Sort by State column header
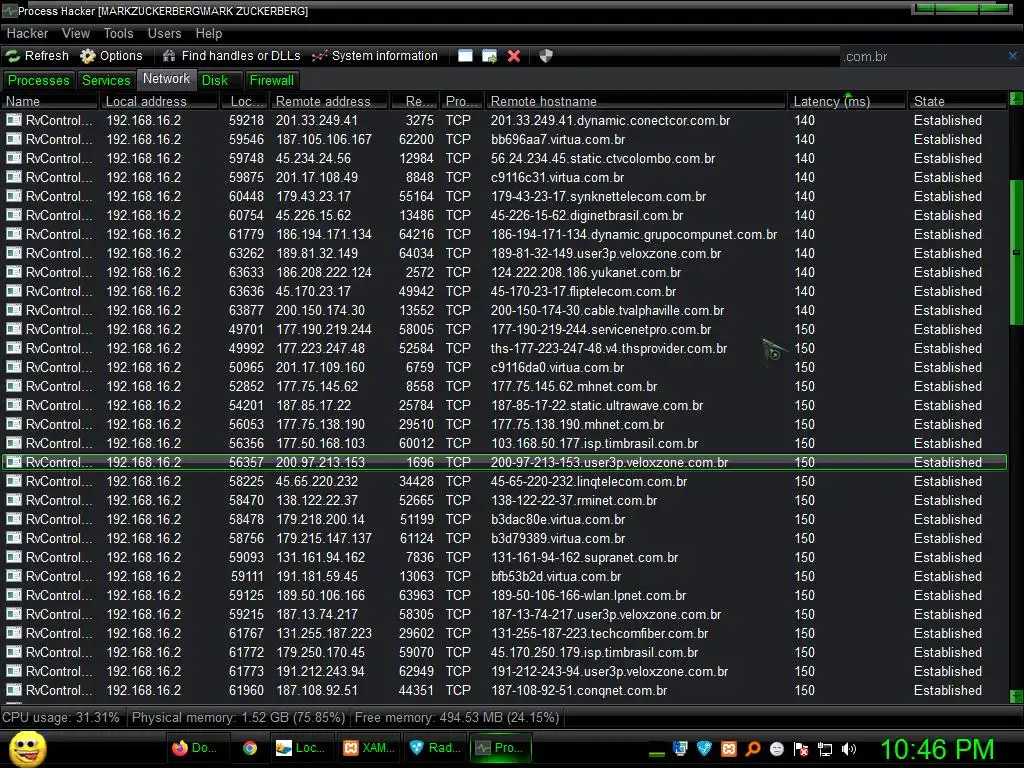Viewport: 1024px width, 768px height. [957, 101]
